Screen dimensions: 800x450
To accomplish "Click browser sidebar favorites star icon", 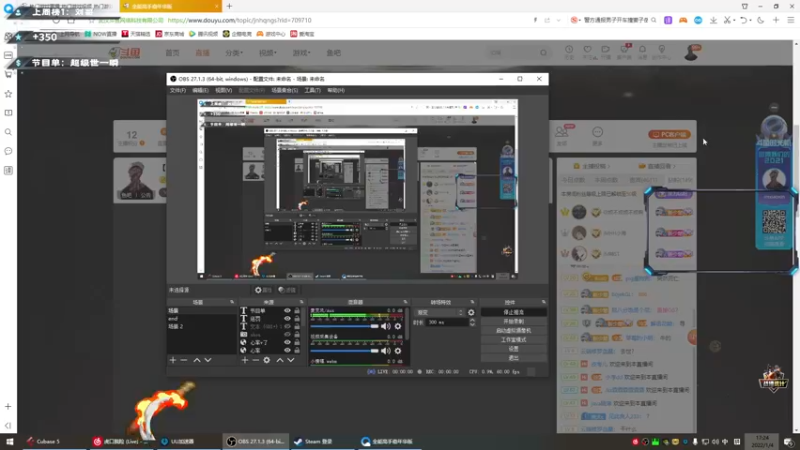I will [x=8, y=94].
